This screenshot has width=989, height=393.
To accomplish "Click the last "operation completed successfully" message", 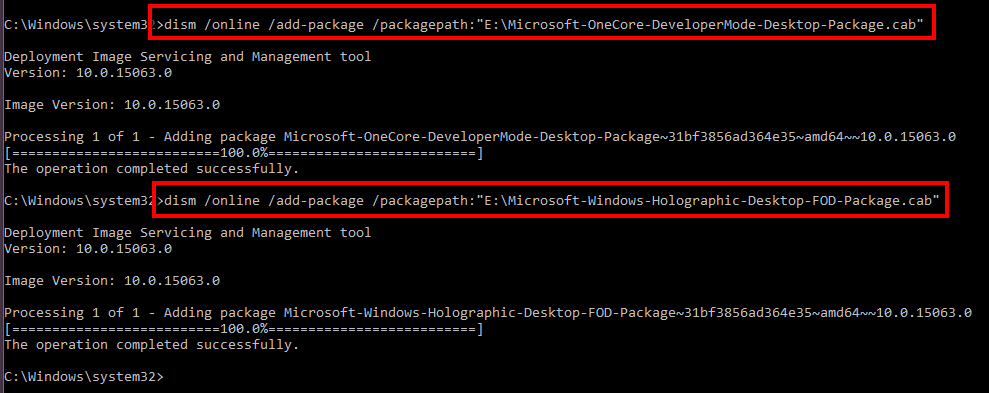I will coord(151,345).
